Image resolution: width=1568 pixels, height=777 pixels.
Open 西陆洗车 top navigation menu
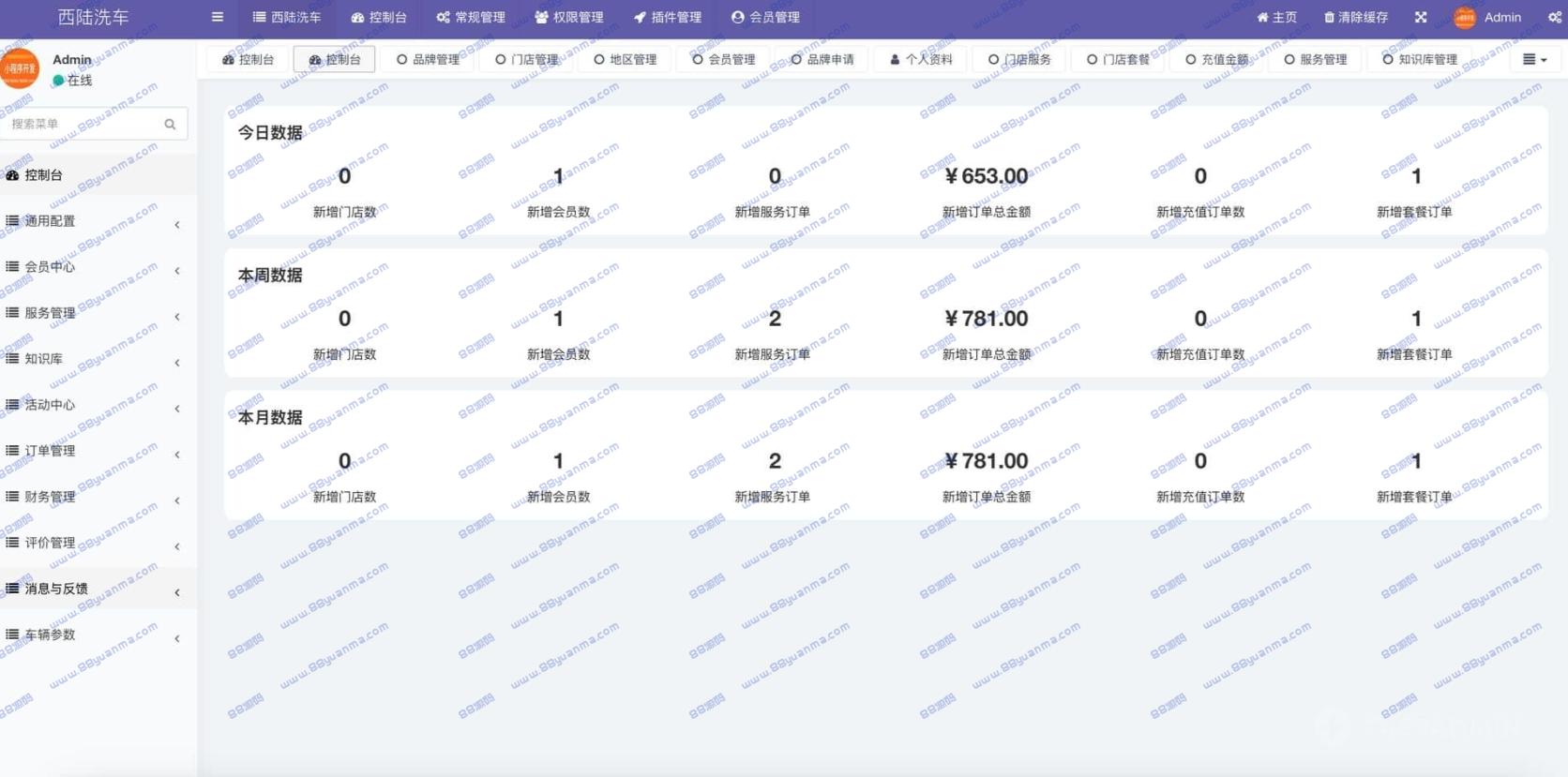coord(287,17)
